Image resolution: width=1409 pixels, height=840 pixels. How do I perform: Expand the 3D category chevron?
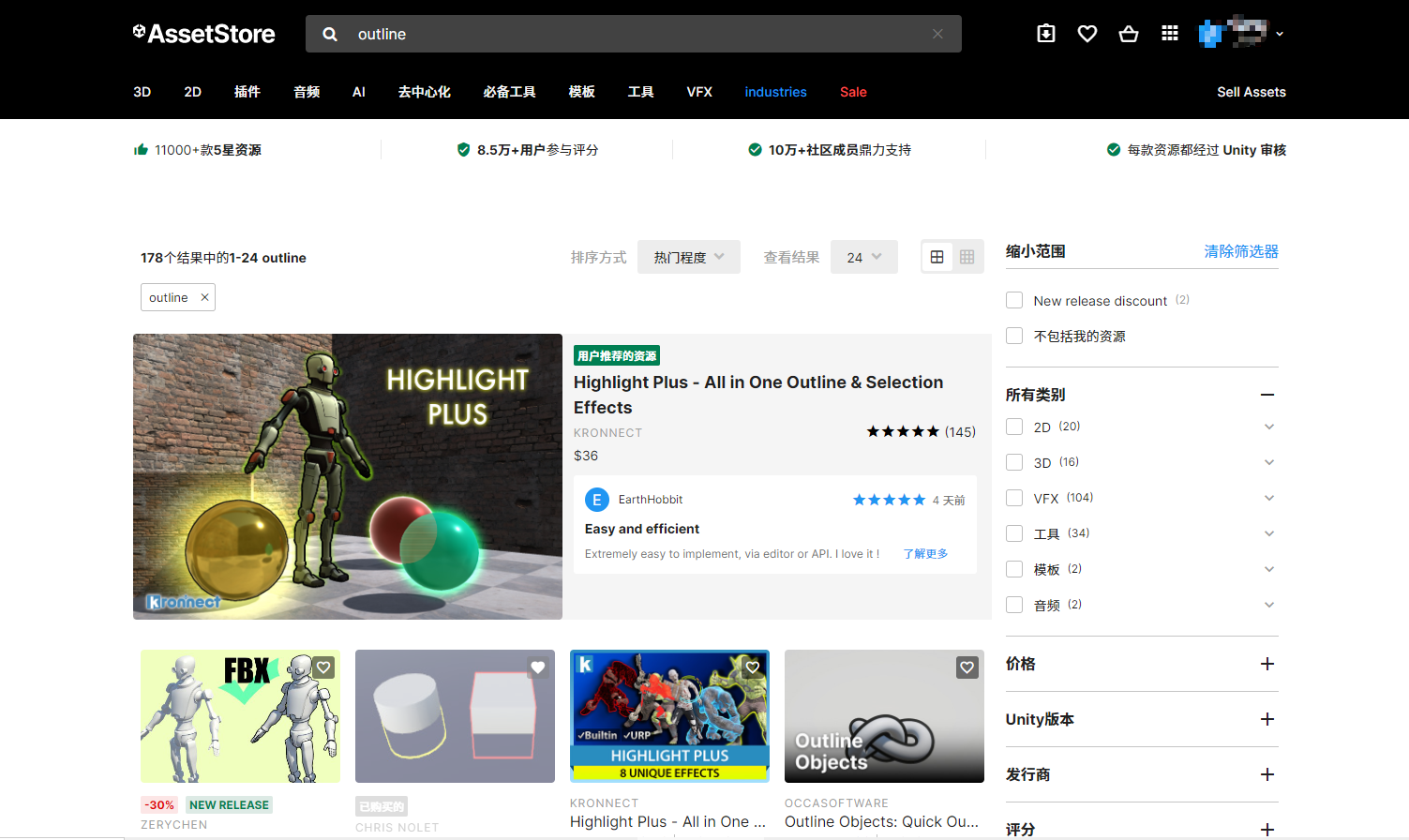[1269, 462]
